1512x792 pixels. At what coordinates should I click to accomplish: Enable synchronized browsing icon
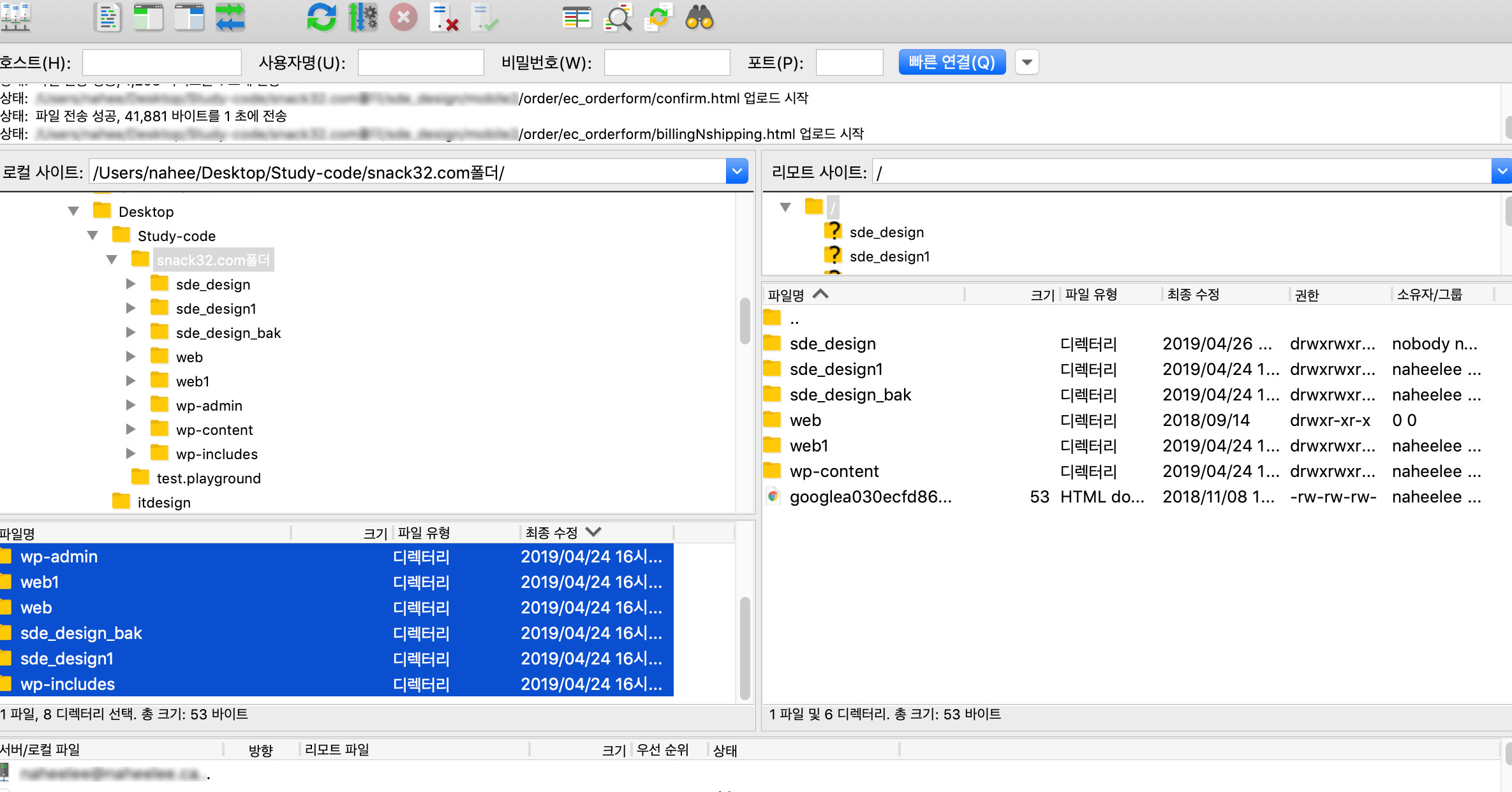(658, 17)
